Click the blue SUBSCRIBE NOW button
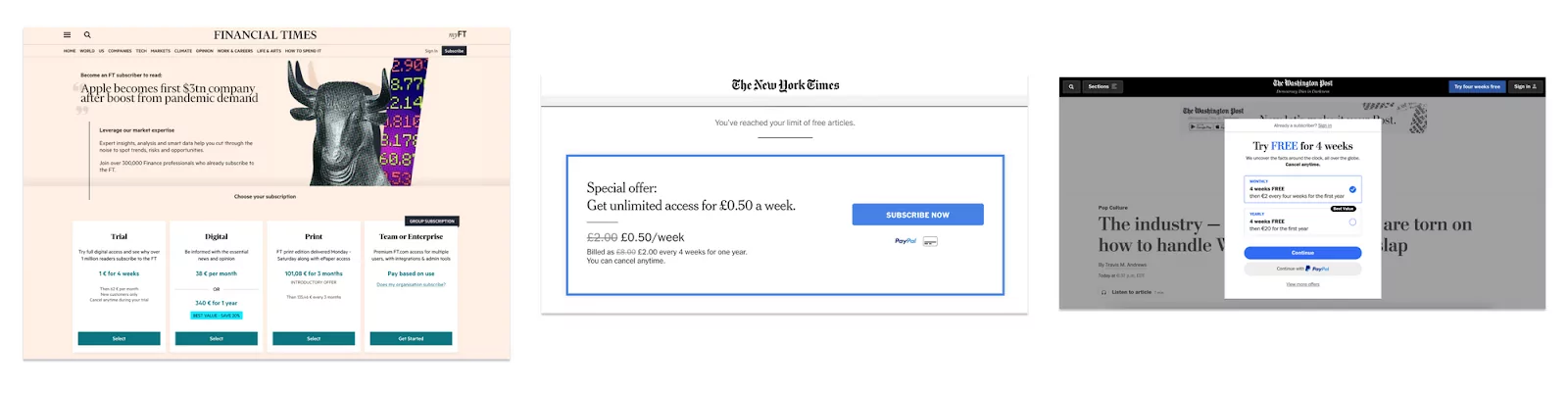The height and width of the screenshot is (394, 1568). 917,215
